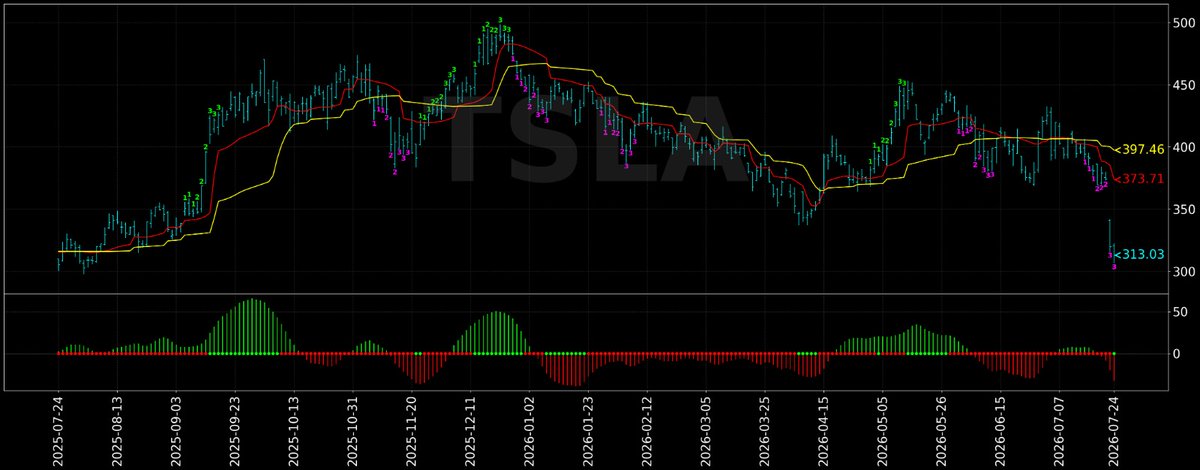Click the 2026-01-23 date label

(x=588, y=431)
